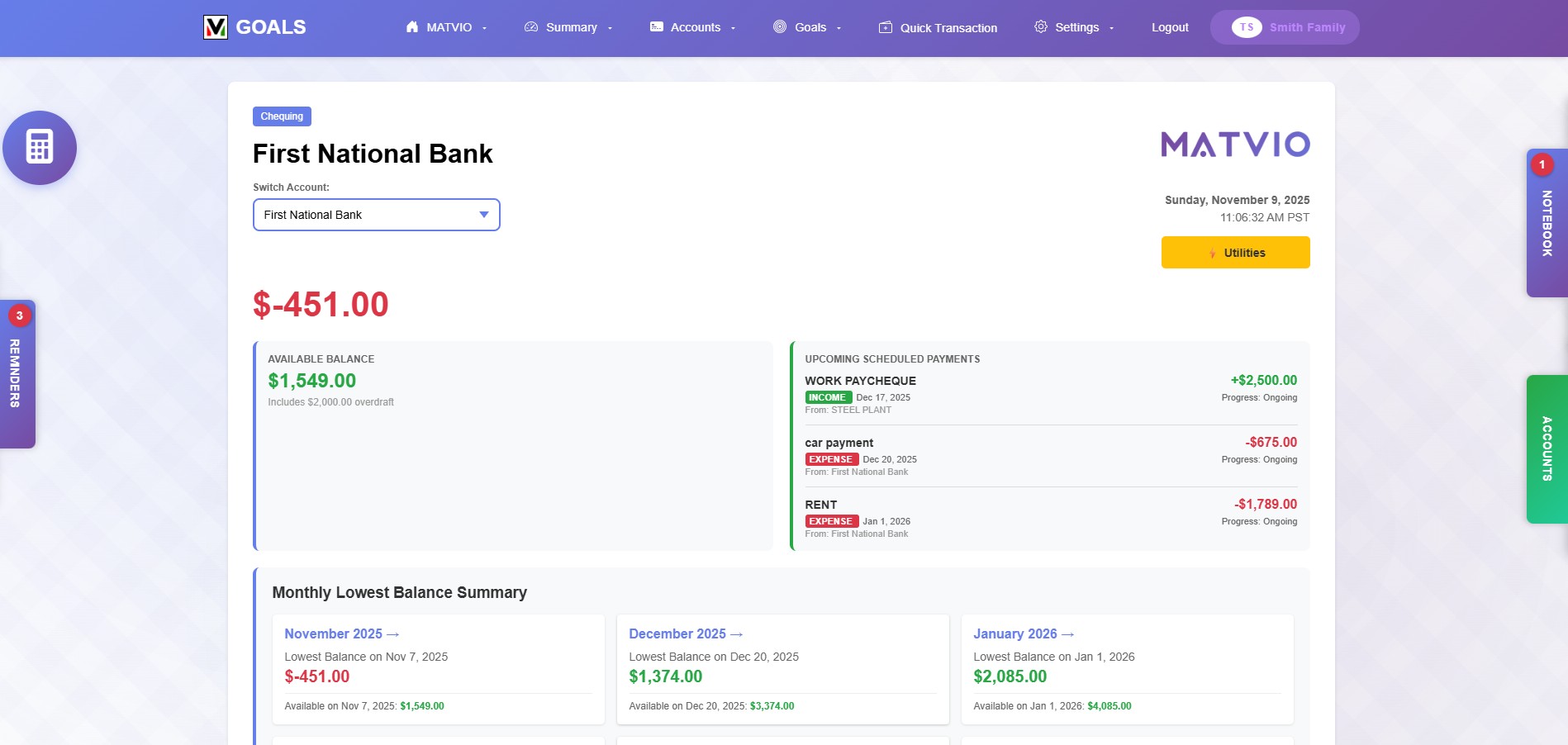Click the Summary gauge icon
Image resolution: width=1568 pixels, height=745 pixels.
tap(531, 27)
